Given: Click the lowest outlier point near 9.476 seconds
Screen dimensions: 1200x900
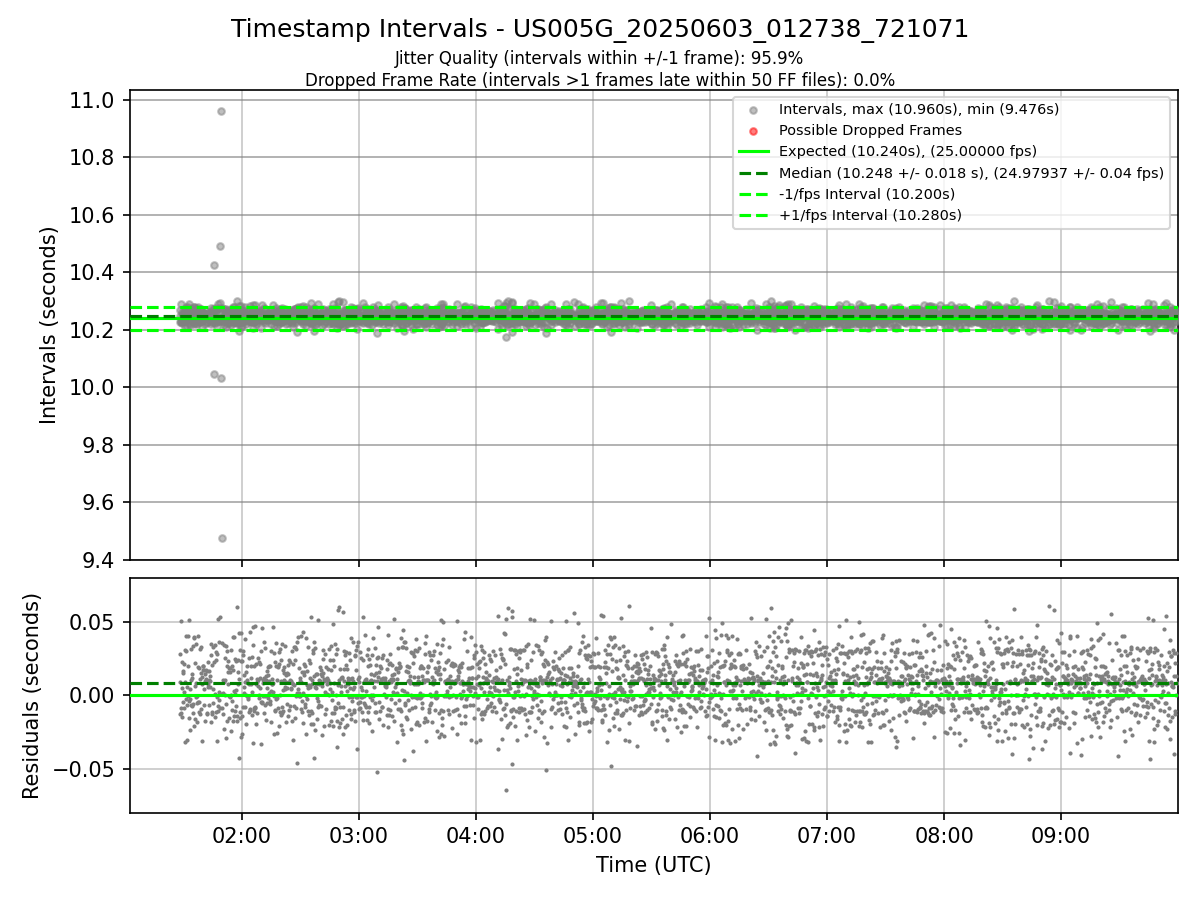Looking at the screenshot, I should [x=222, y=538].
